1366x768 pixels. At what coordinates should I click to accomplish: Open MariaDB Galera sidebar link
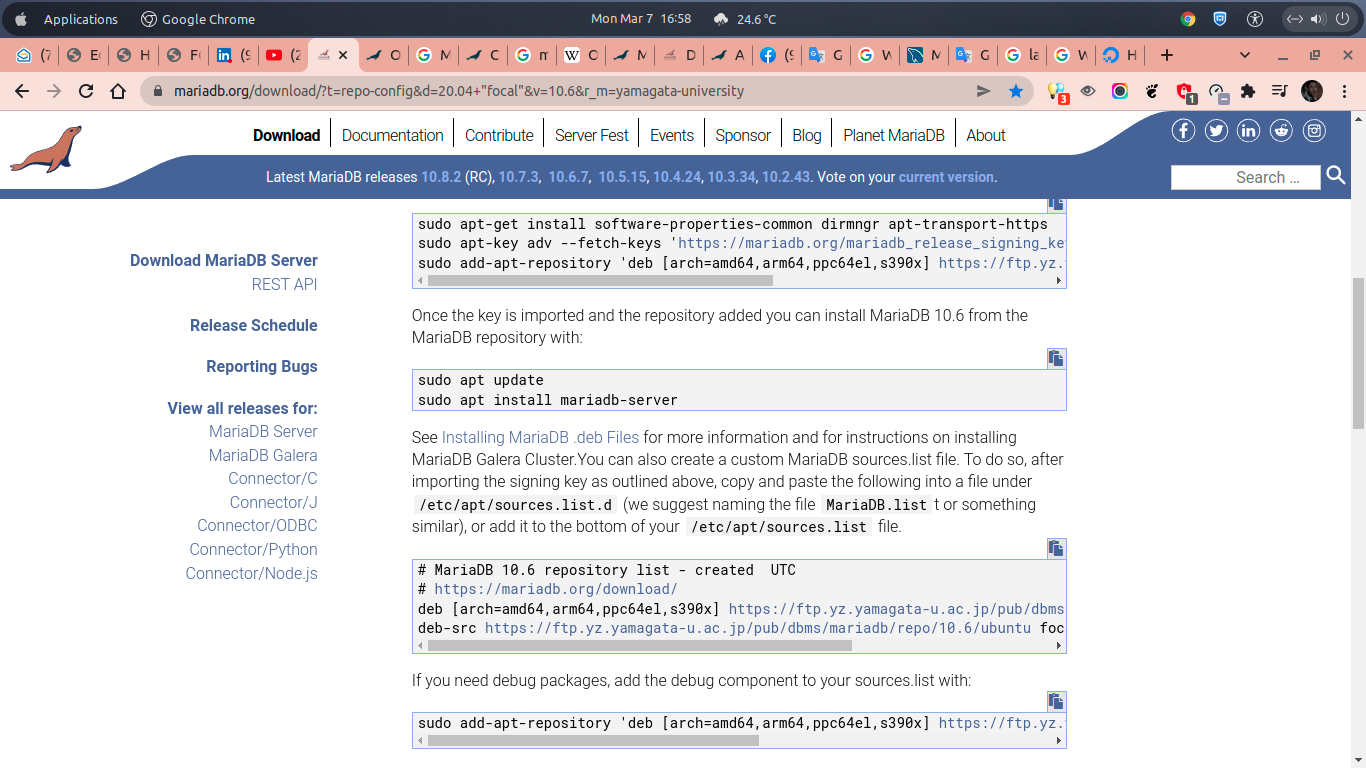point(263,455)
